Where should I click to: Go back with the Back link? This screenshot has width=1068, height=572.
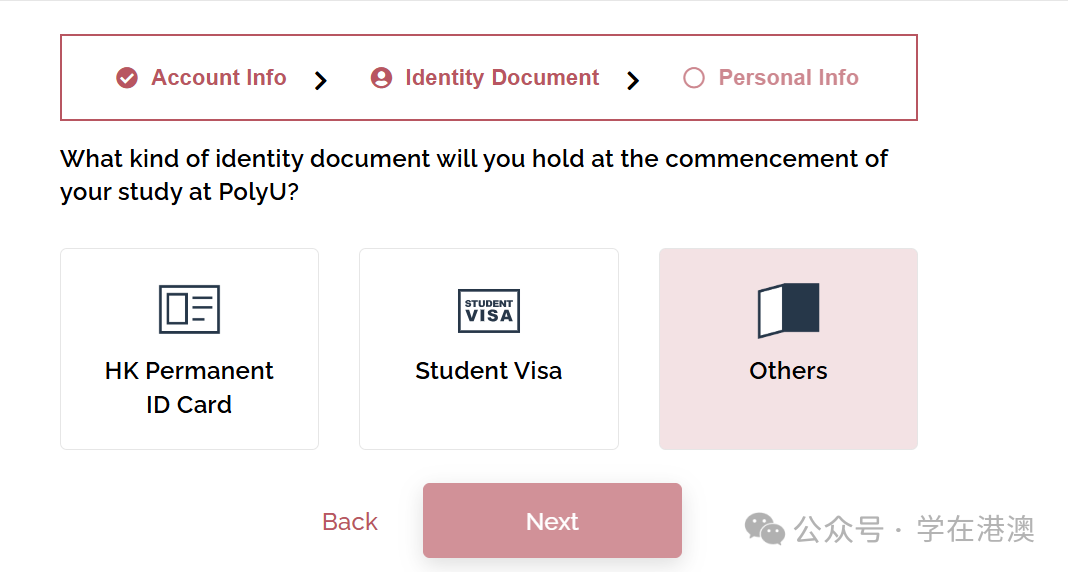point(350,522)
